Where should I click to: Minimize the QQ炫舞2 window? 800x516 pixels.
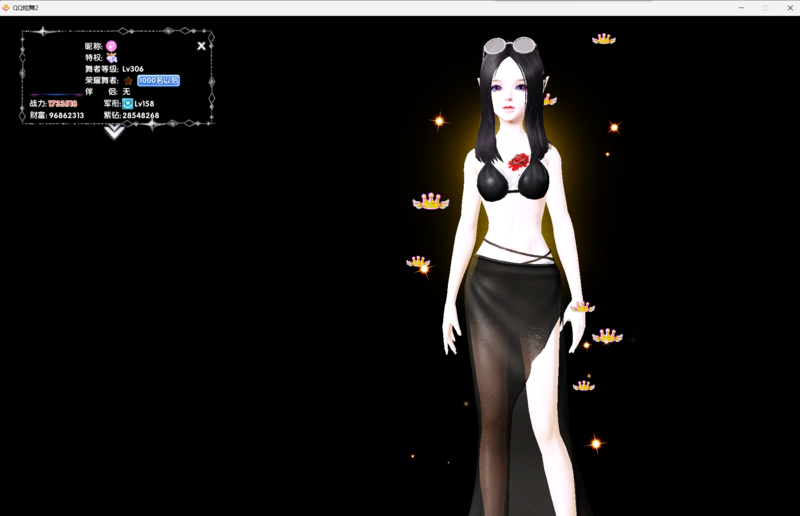[x=741, y=8]
